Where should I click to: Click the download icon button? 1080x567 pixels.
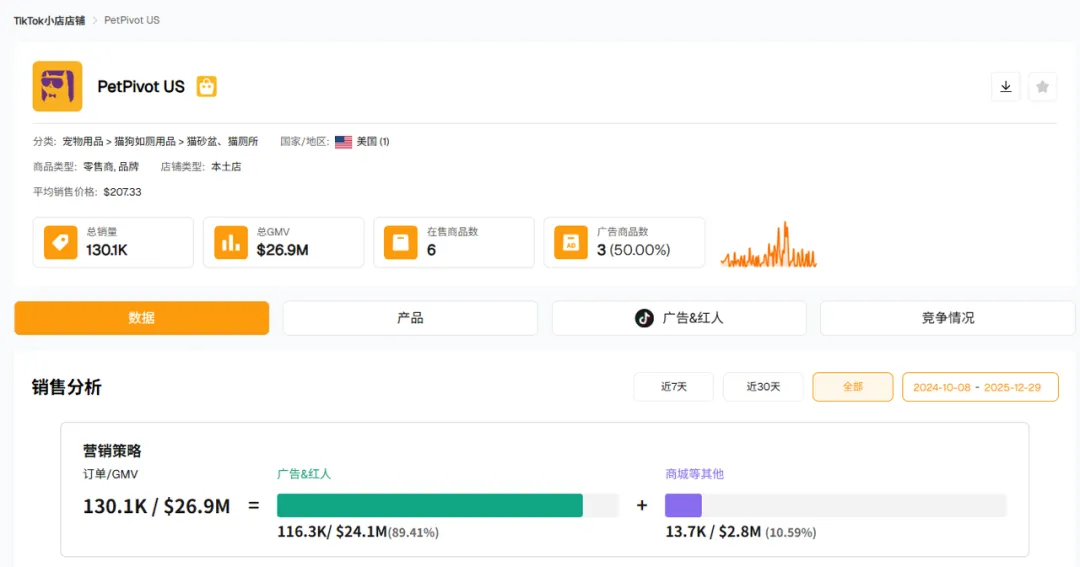point(1006,87)
